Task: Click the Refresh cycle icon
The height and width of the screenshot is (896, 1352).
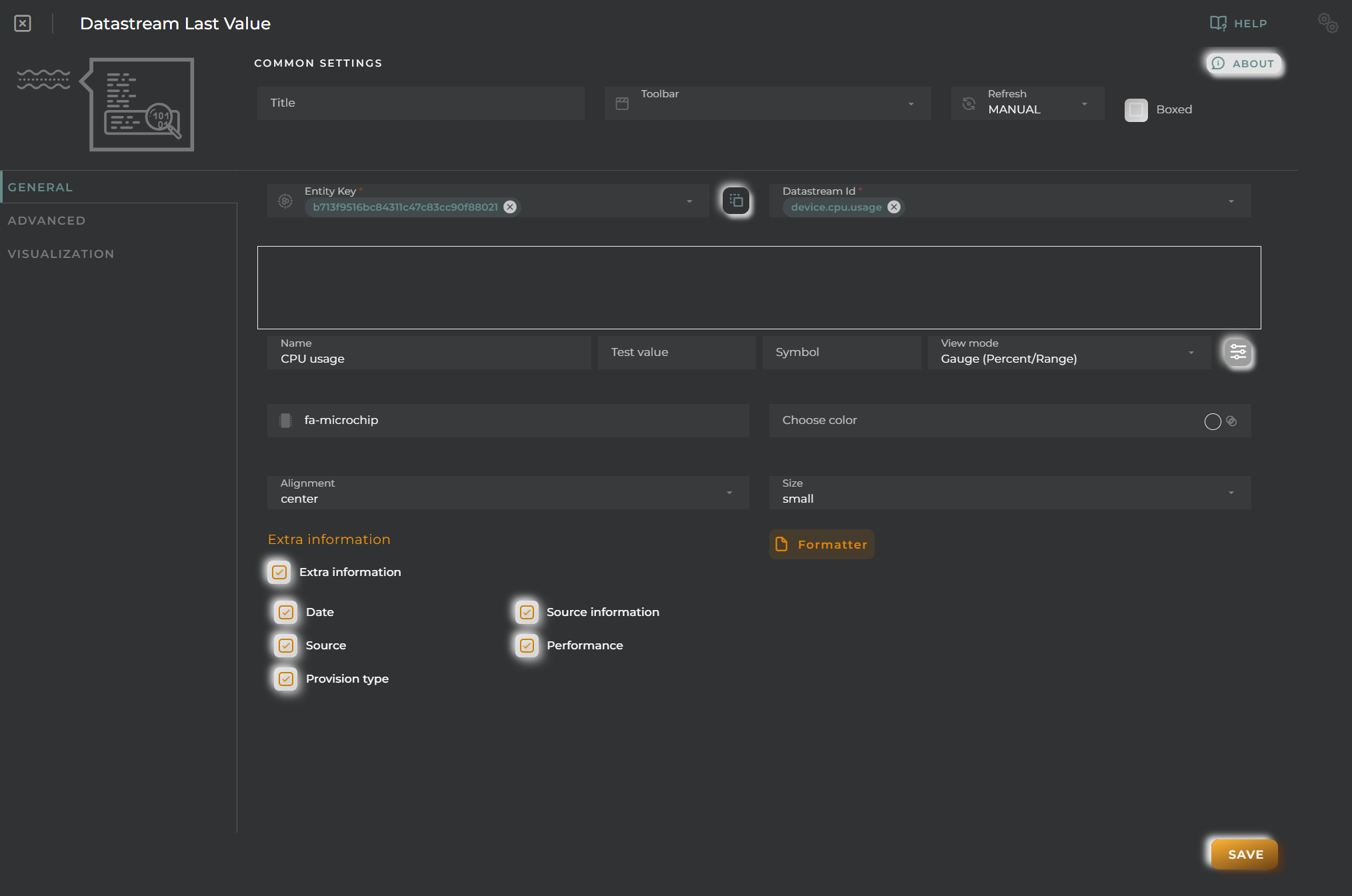Action: point(969,103)
